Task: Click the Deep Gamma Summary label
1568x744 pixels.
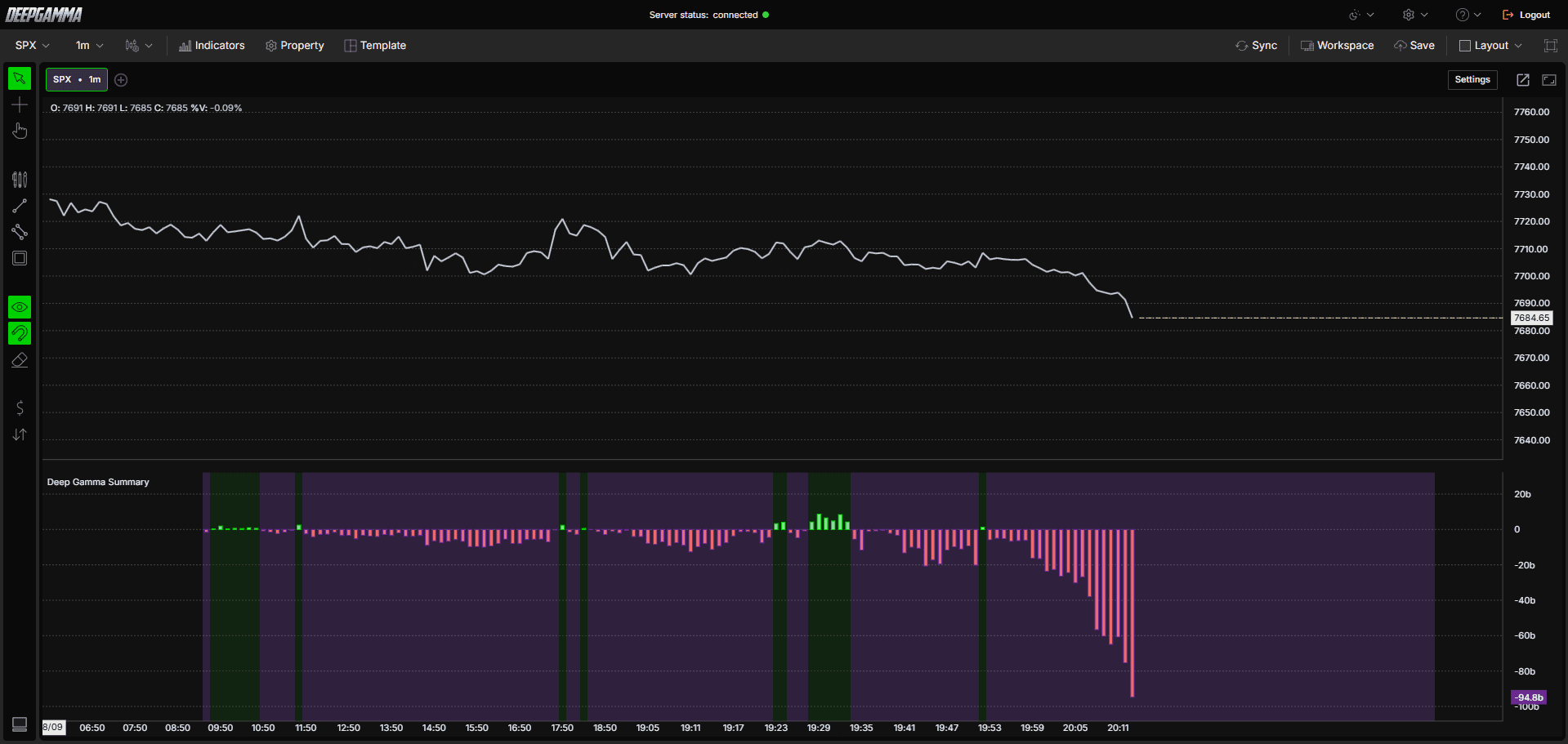Action: [98, 482]
